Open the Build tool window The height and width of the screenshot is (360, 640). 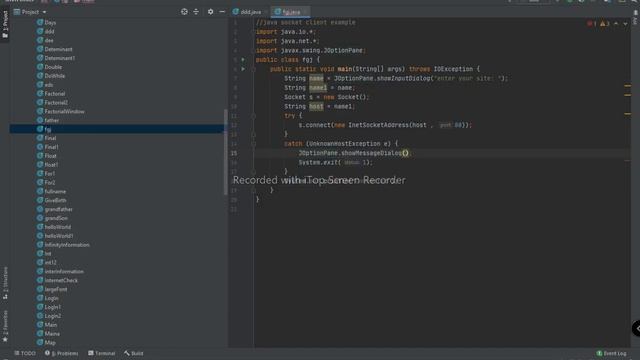pos(133,353)
